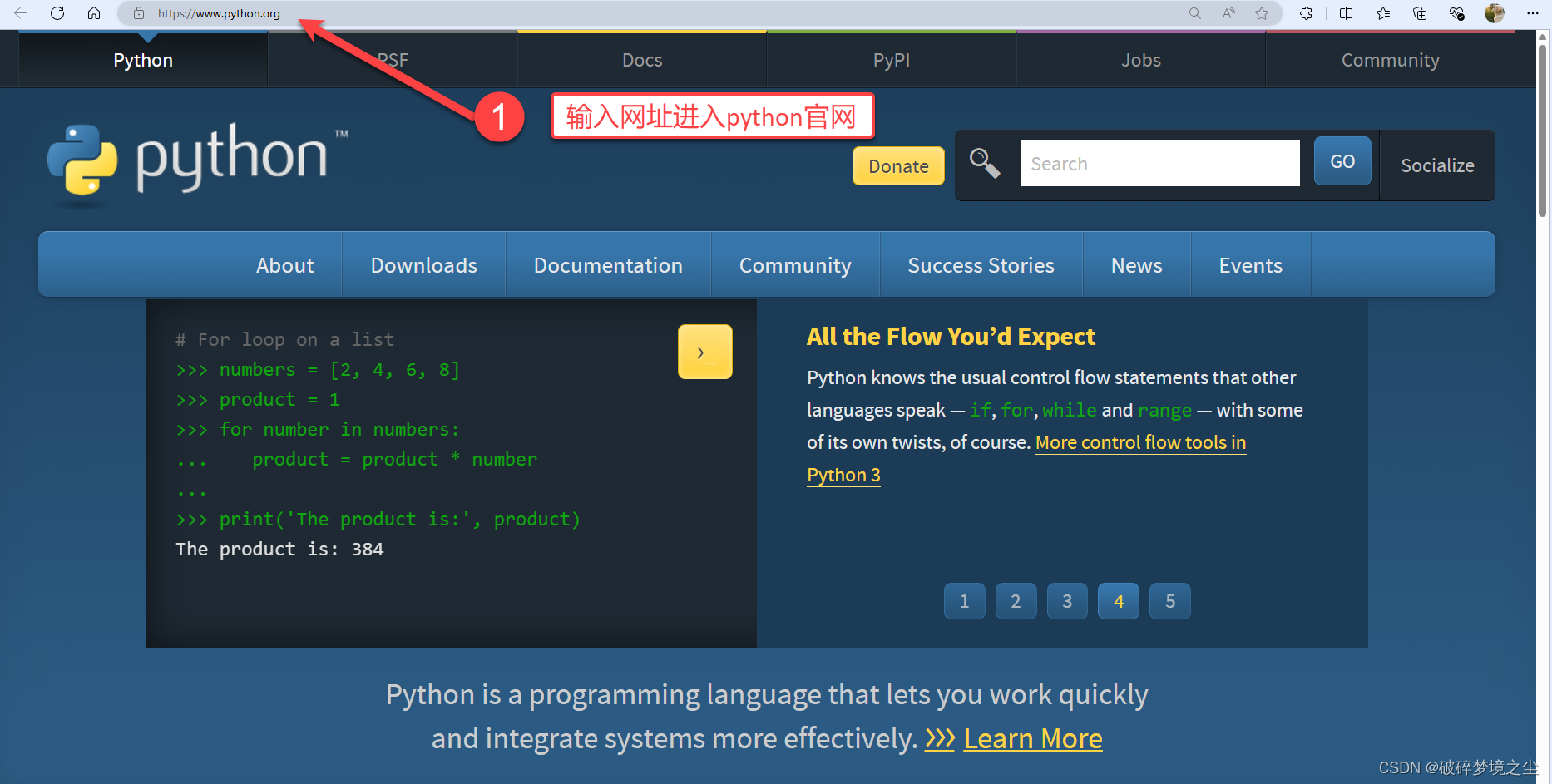This screenshot has height=784, width=1552.
Task: Click the zoom magnifier in the address bar
Action: (x=1195, y=13)
